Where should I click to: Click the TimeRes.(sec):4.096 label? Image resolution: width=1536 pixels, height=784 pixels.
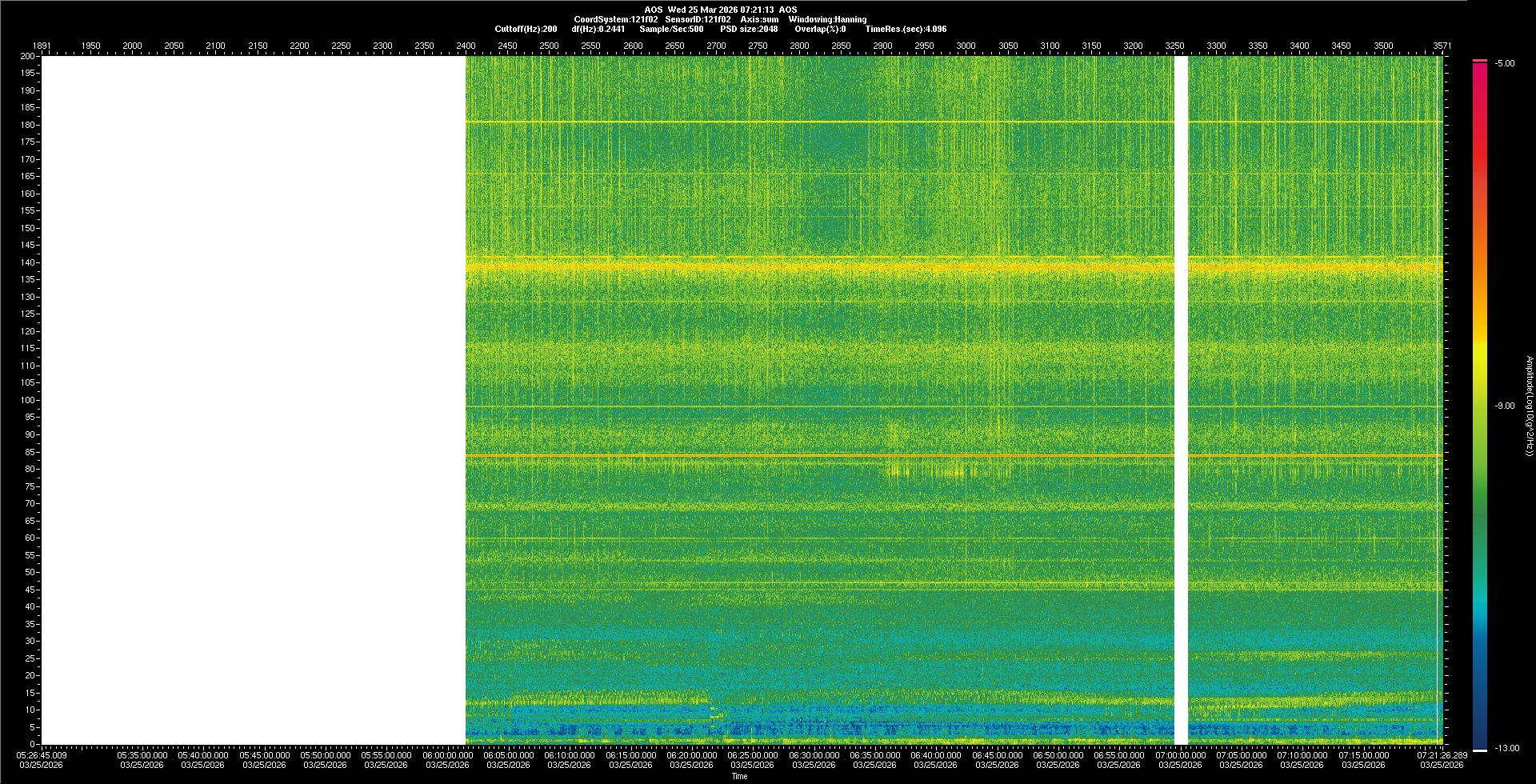[x=906, y=29]
